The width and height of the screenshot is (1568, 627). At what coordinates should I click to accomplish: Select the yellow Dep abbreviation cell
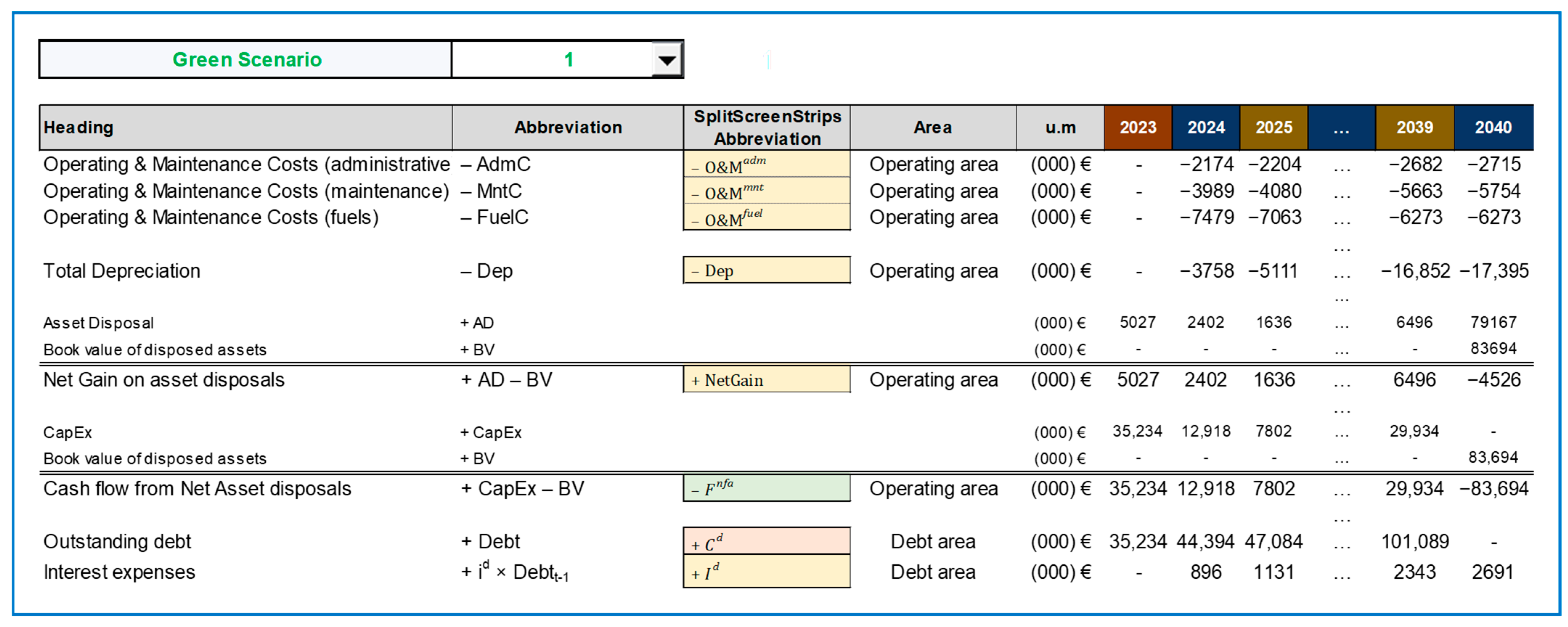tap(767, 270)
